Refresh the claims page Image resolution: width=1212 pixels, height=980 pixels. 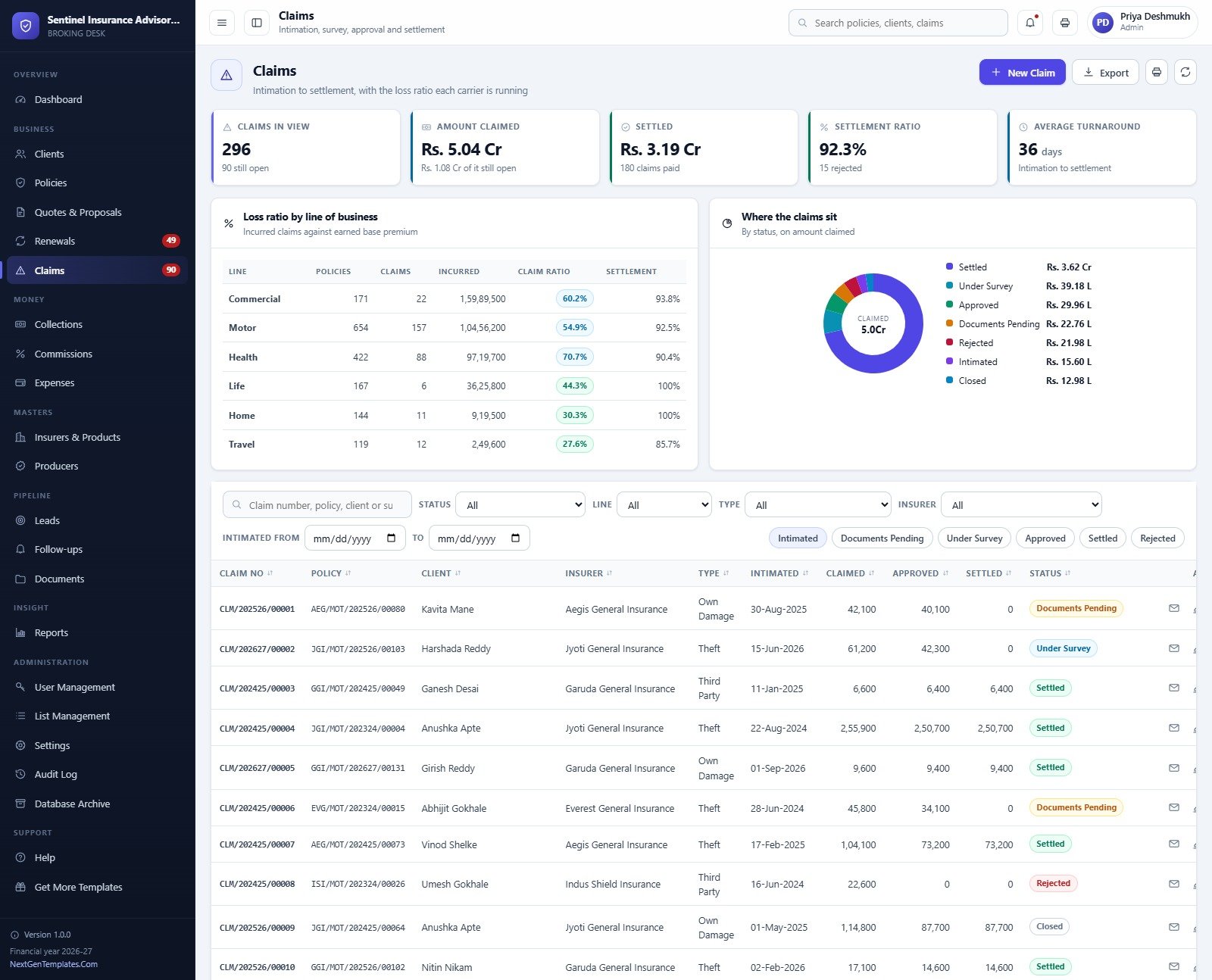click(1185, 72)
